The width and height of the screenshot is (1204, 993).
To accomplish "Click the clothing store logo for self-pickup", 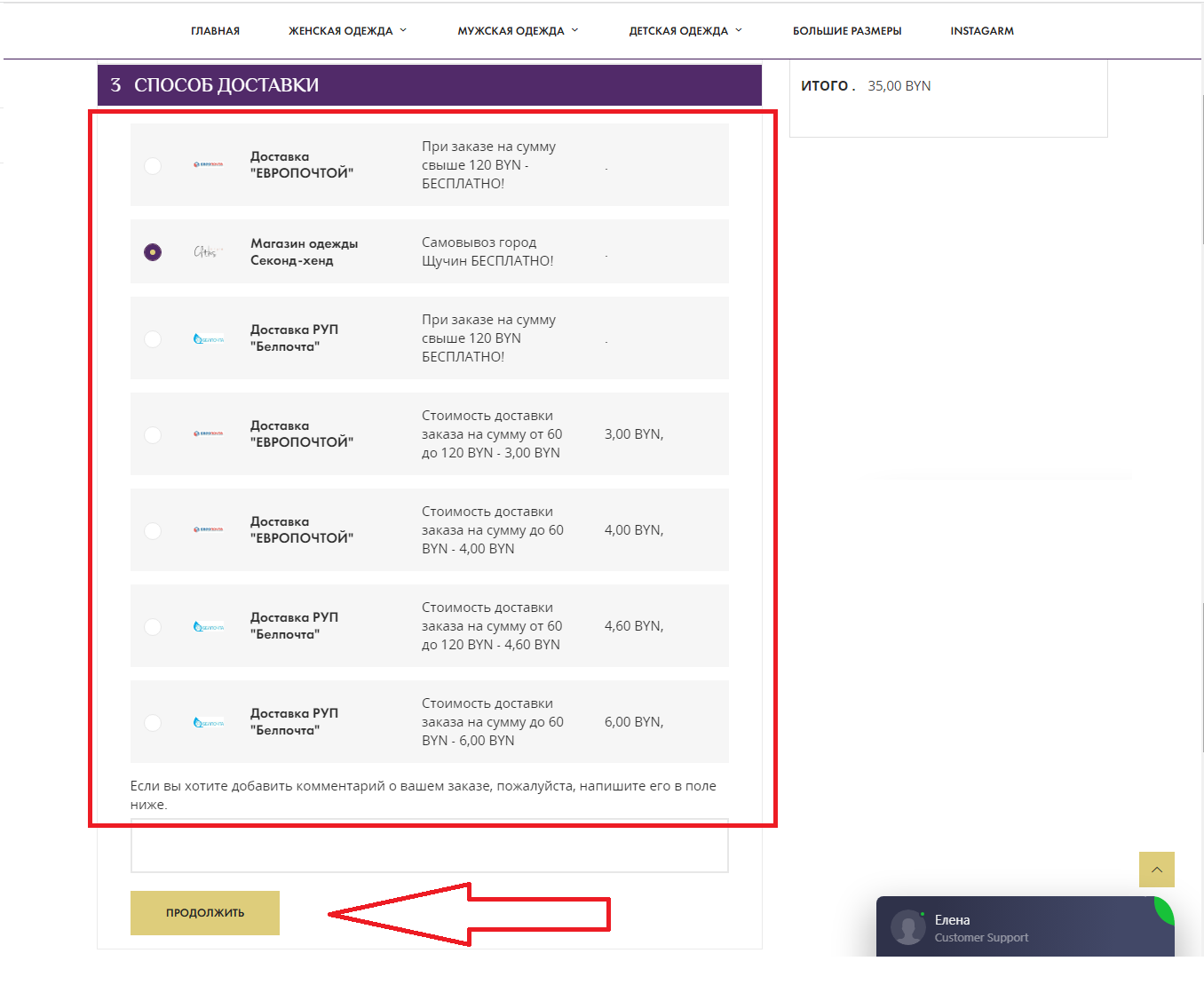I will [x=206, y=252].
